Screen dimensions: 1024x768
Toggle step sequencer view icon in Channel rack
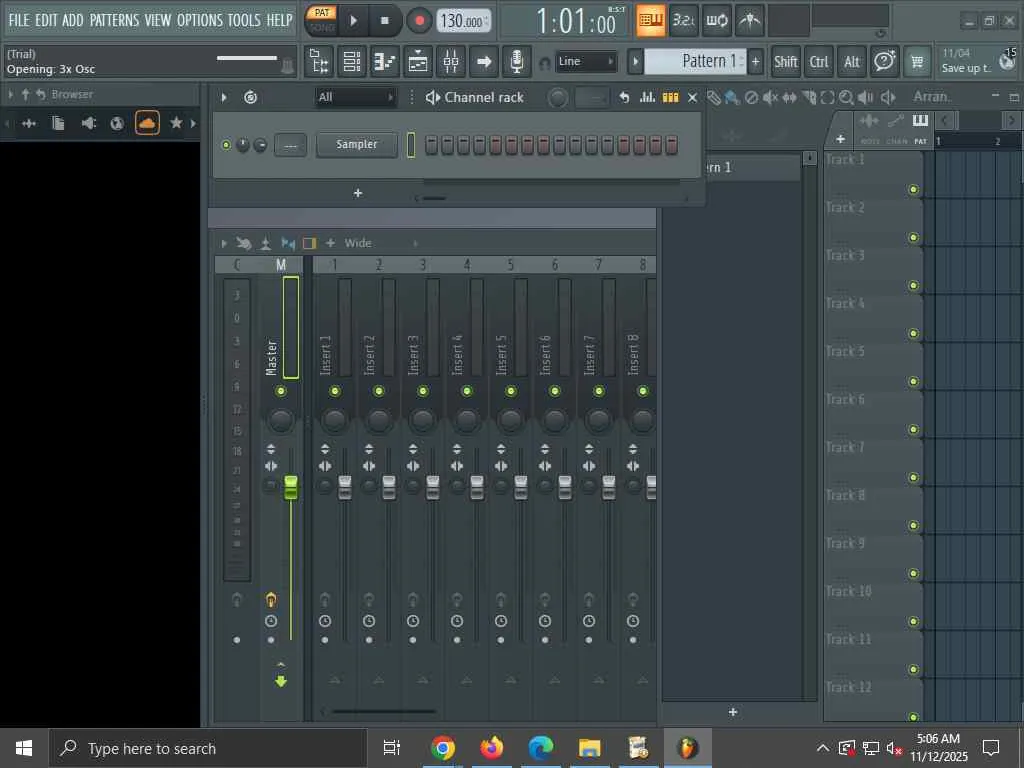pos(671,97)
